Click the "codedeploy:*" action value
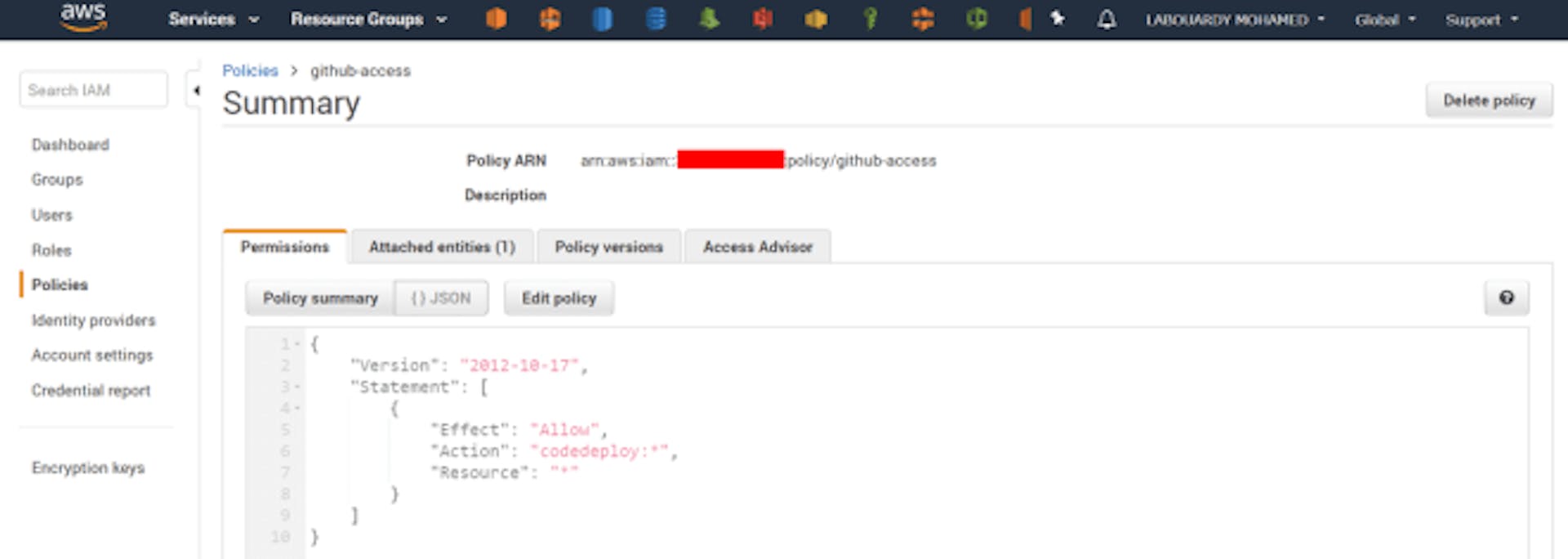Viewport: 1568px width, 559px height. coord(599,450)
